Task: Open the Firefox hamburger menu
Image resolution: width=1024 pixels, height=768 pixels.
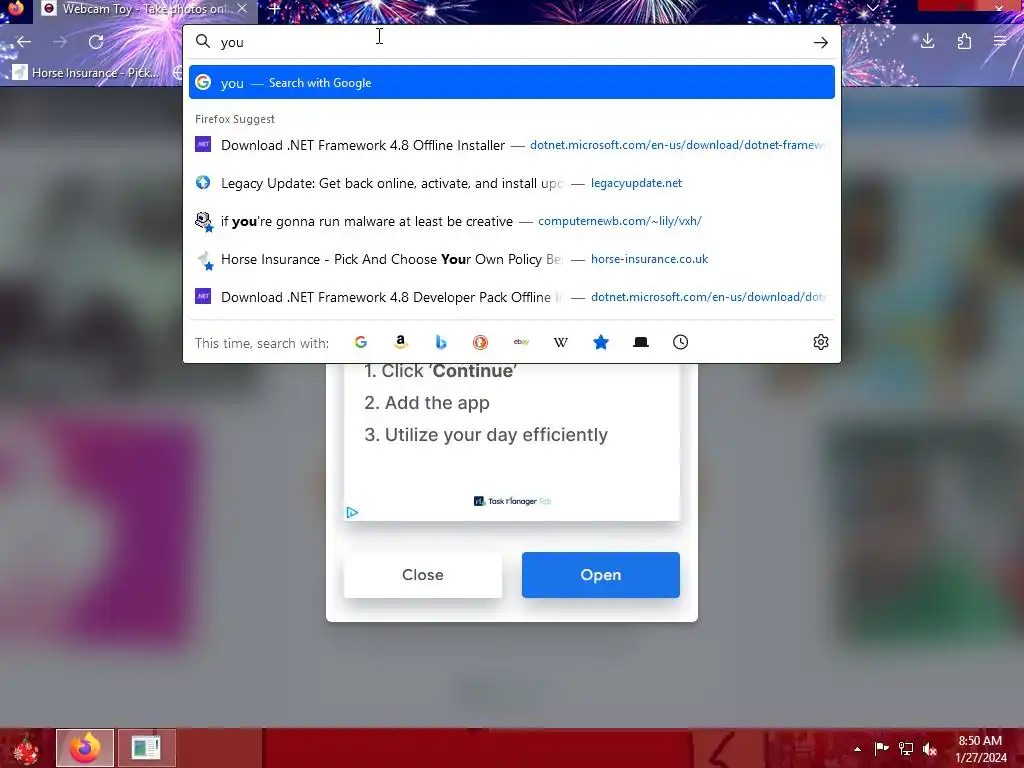Action: click(1000, 42)
